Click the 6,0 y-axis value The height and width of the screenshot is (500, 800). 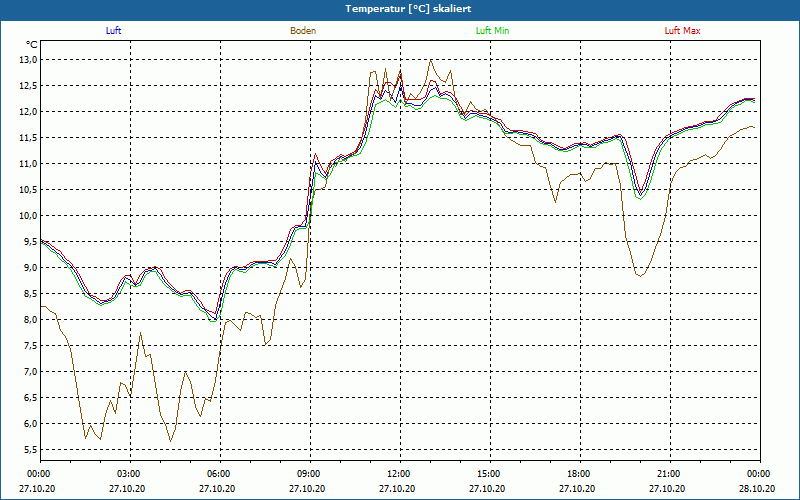pyautogui.click(x=31, y=424)
